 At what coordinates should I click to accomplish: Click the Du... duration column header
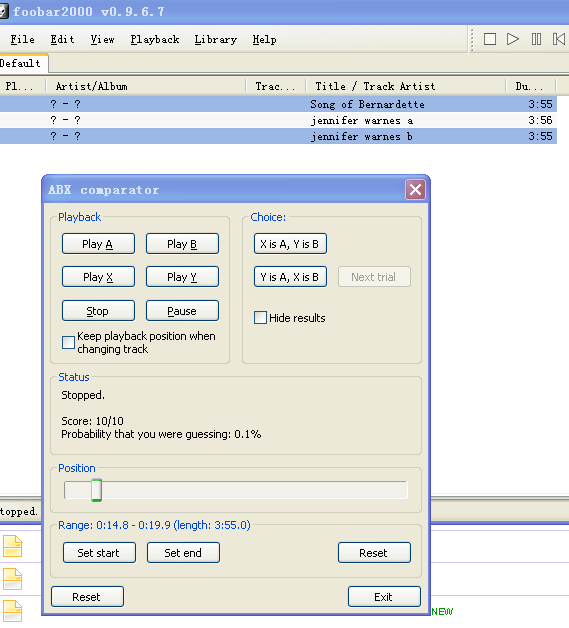tap(531, 86)
